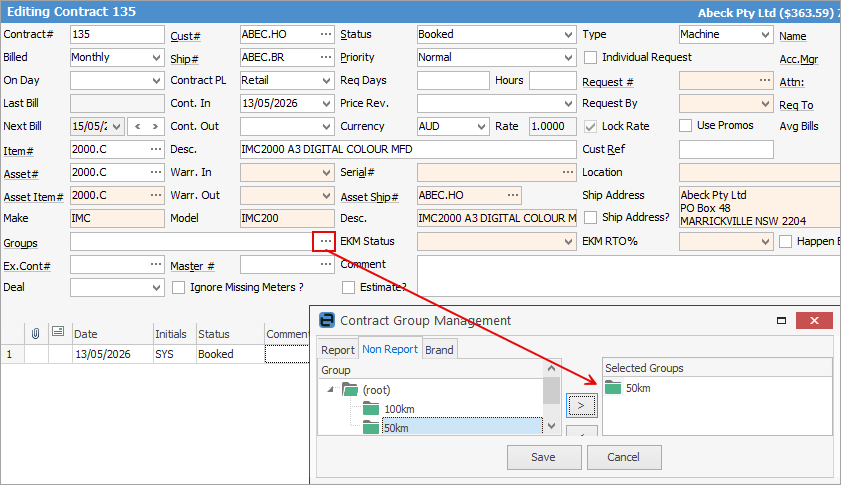The height and width of the screenshot is (485, 841).
Task: Toggle Lock Rate checkbox
Action: [x=590, y=127]
